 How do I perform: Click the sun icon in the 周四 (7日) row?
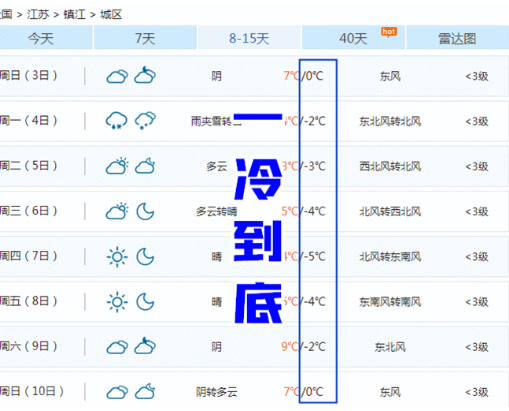[117, 257]
